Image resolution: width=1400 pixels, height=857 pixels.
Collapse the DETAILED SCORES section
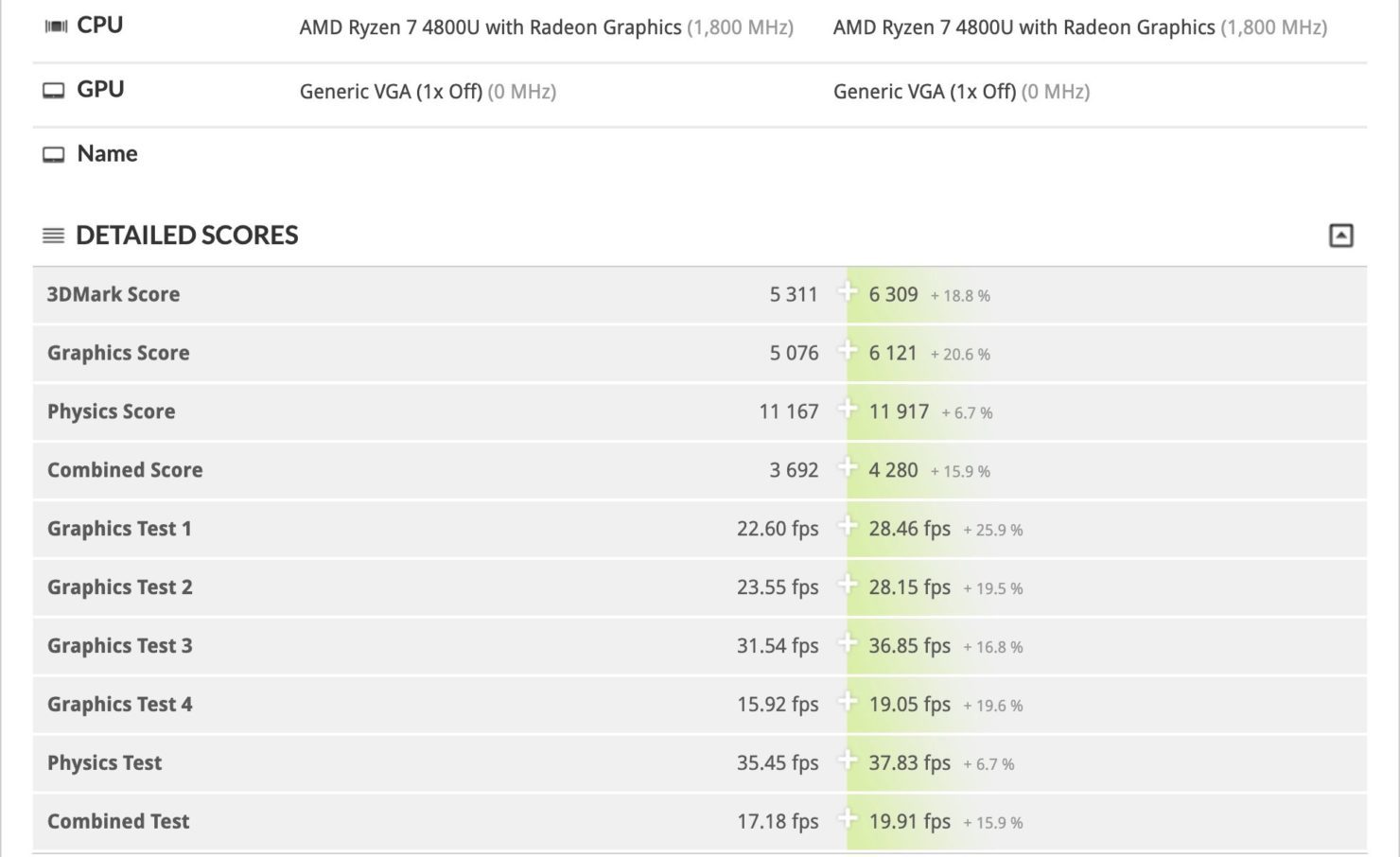coord(1340,235)
